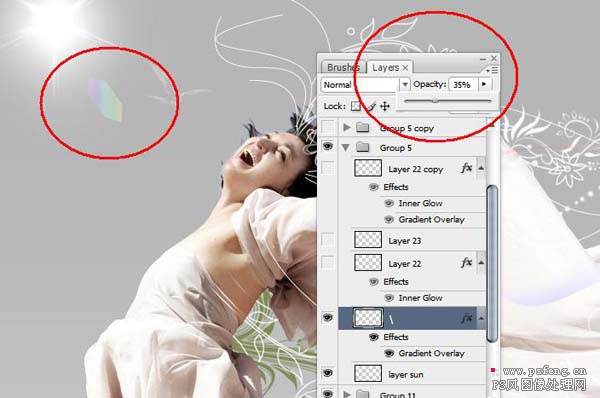
Task: Hide the layer sun layer
Action: tap(328, 373)
